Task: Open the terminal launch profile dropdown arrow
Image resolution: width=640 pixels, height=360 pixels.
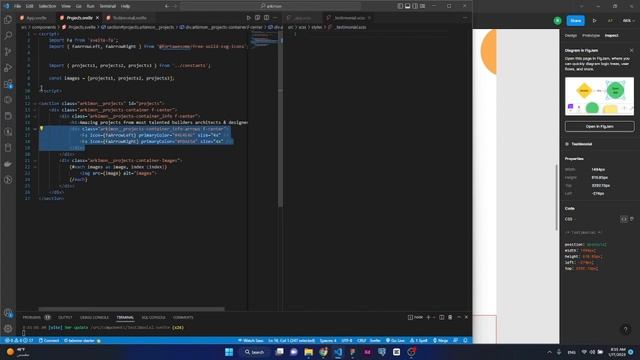Action: [x=433, y=317]
